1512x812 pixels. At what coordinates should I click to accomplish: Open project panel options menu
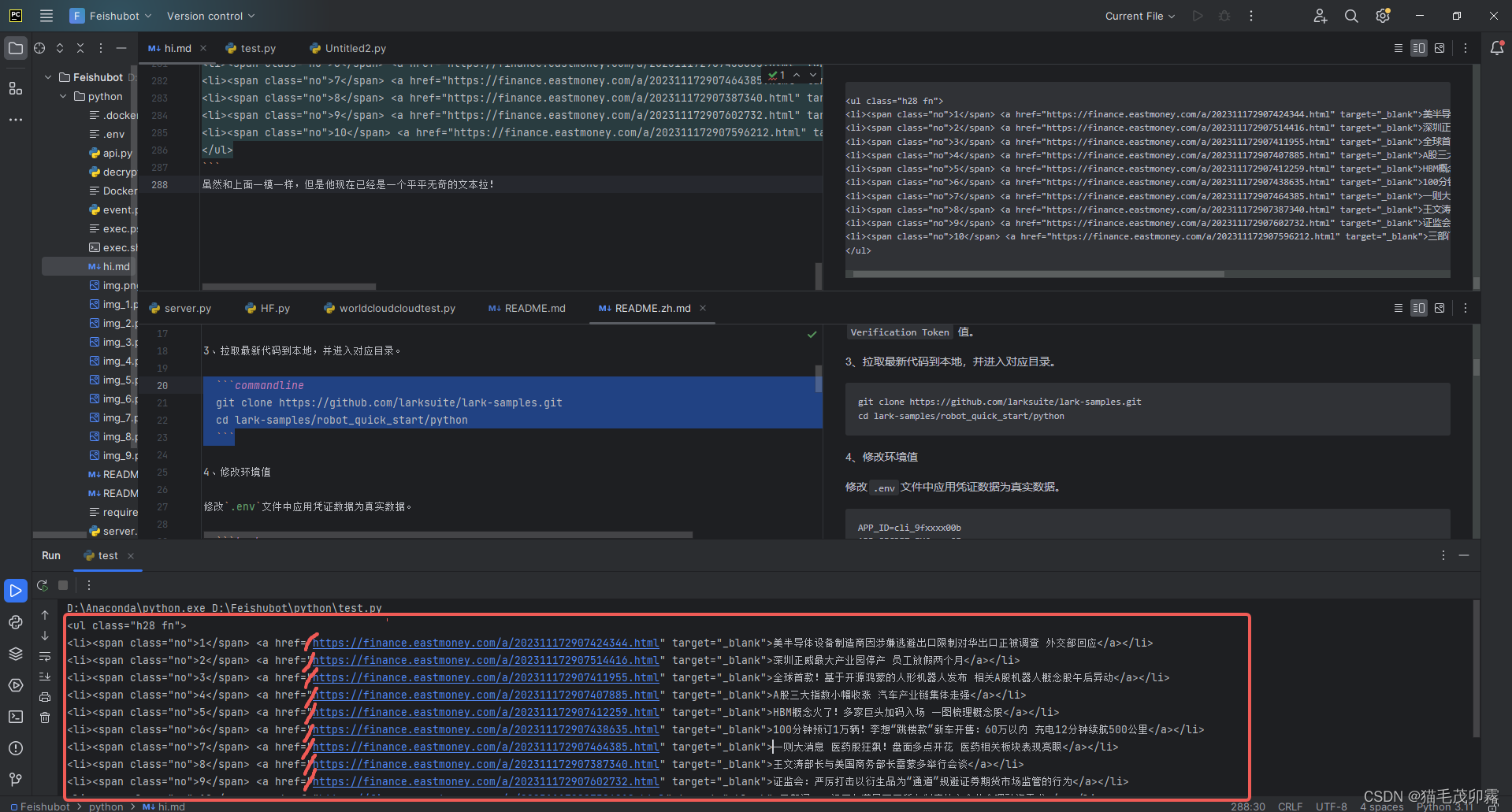[101, 48]
